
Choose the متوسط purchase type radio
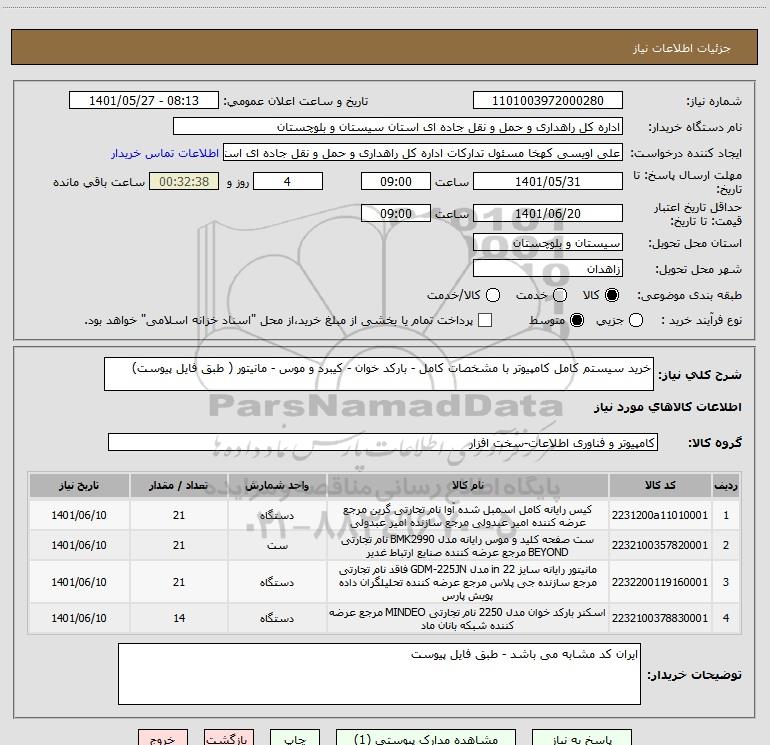[x=577, y=320]
